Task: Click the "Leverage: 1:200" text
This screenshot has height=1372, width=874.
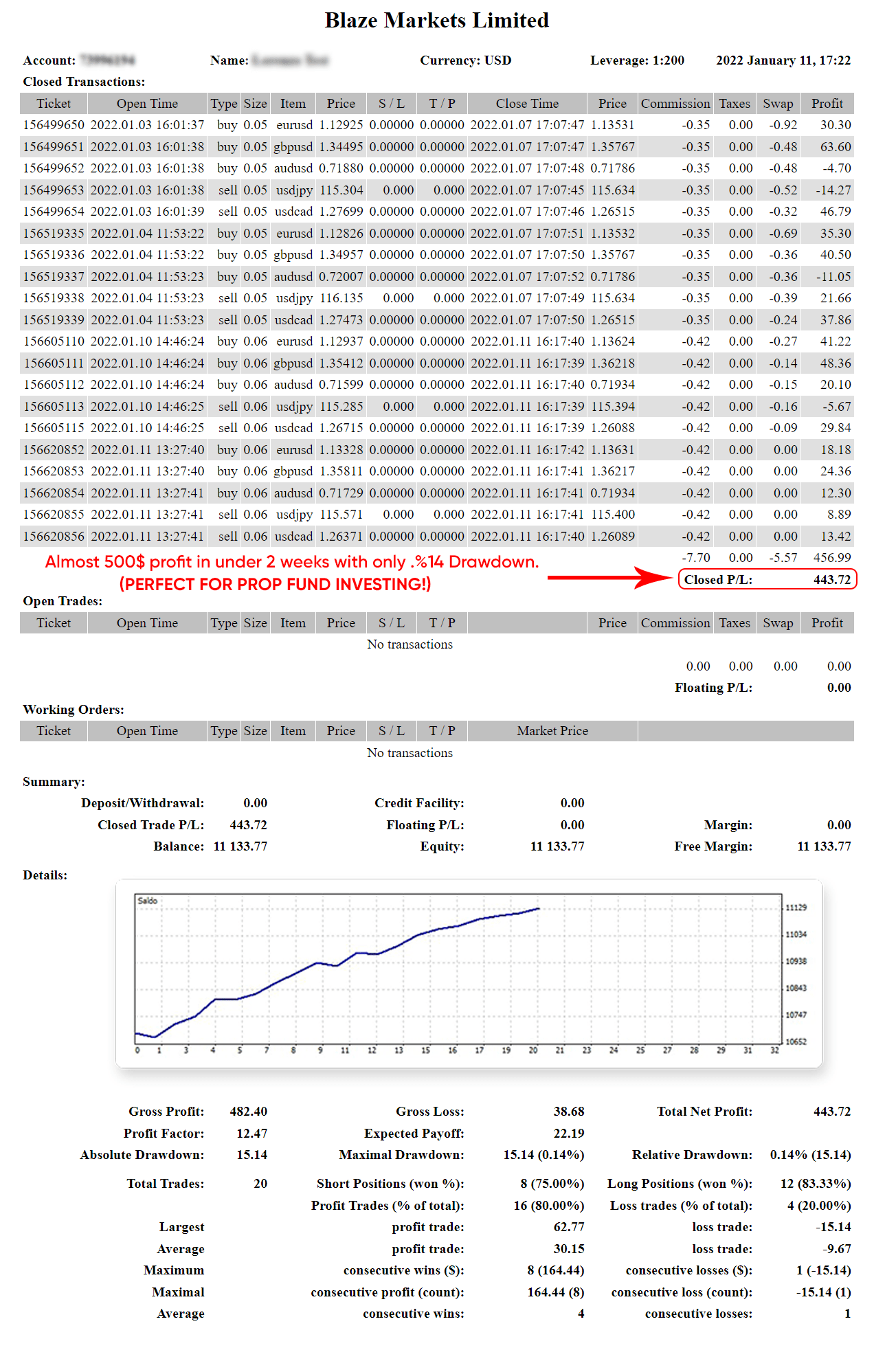Action: coord(638,60)
